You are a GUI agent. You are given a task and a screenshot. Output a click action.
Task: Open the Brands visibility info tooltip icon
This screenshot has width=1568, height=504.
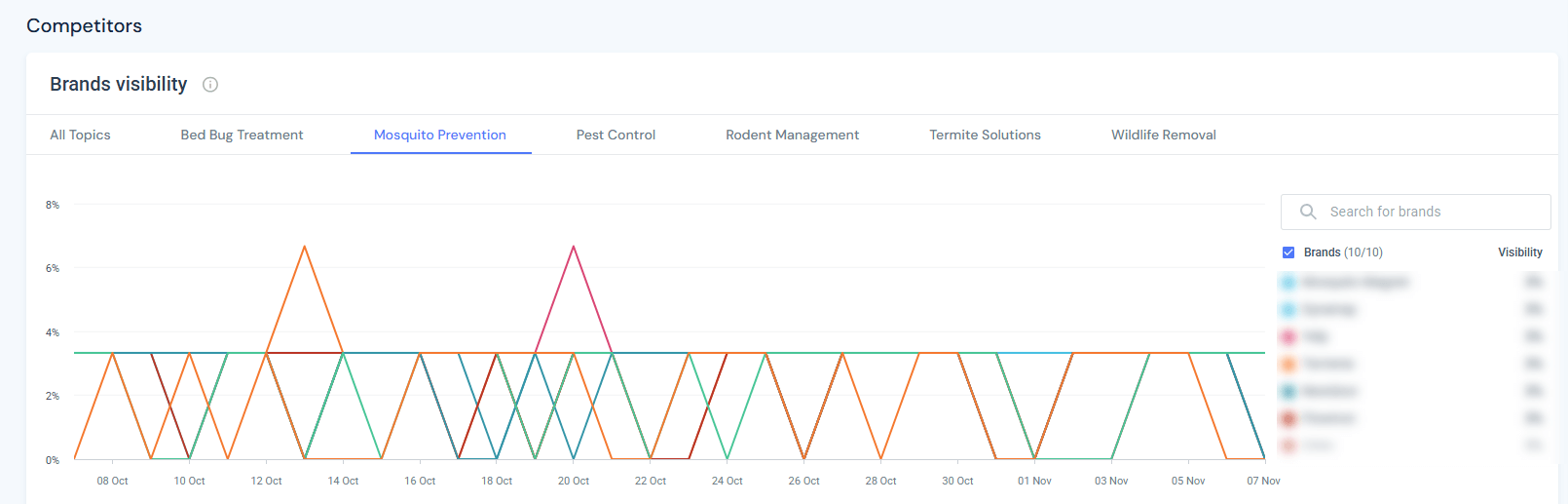coord(210,85)
